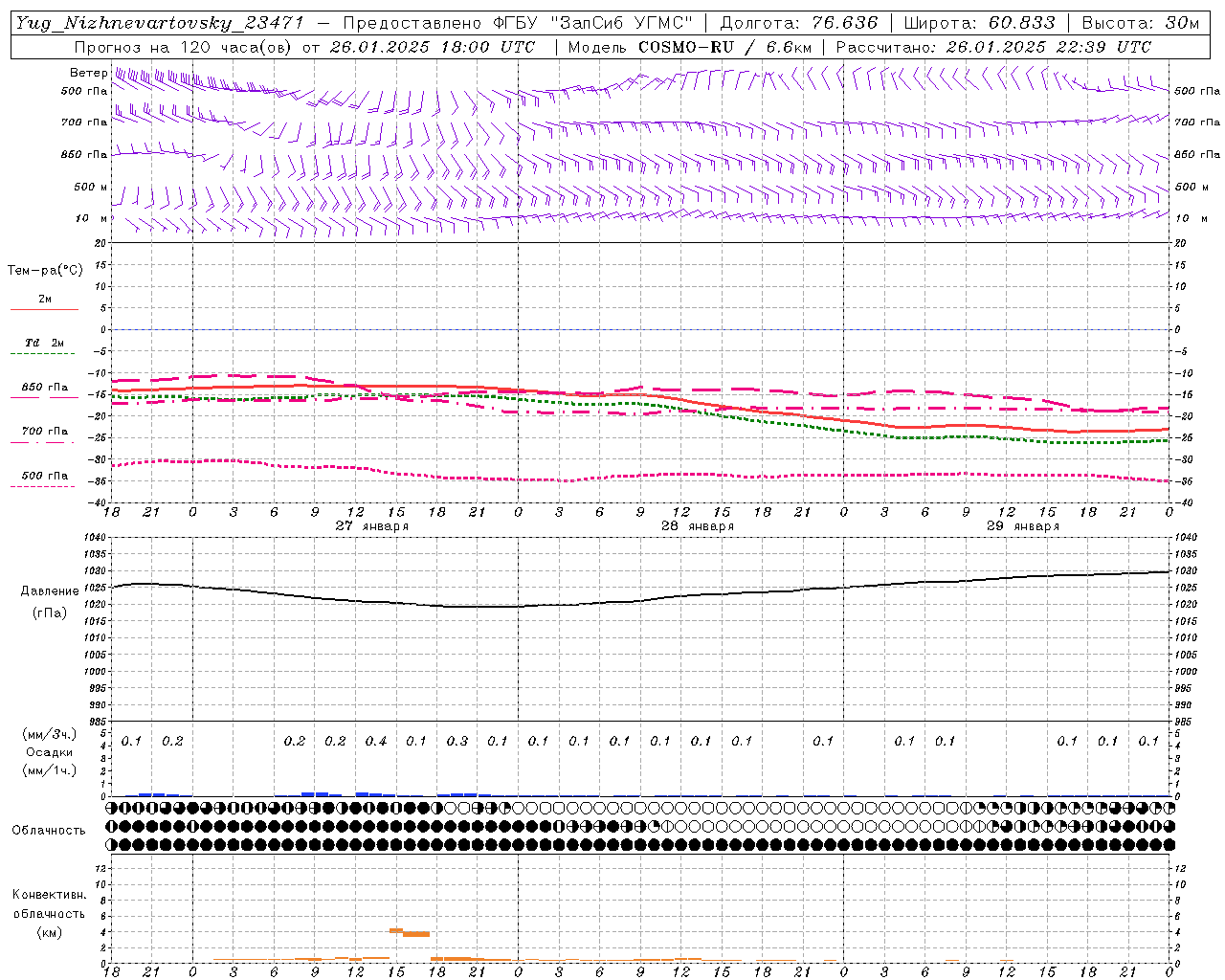The width and height of the screenshot is (1225, 980).
Task: Click the '500 гПа' entry in temperature legend
Action: pos(44,476)
